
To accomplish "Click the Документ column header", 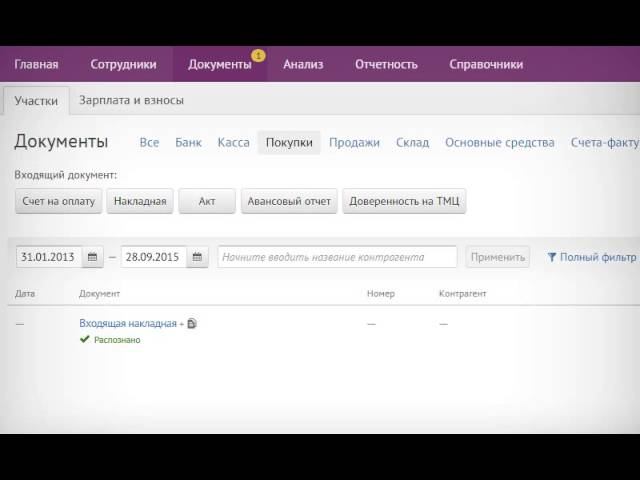I will coord(99,293).
